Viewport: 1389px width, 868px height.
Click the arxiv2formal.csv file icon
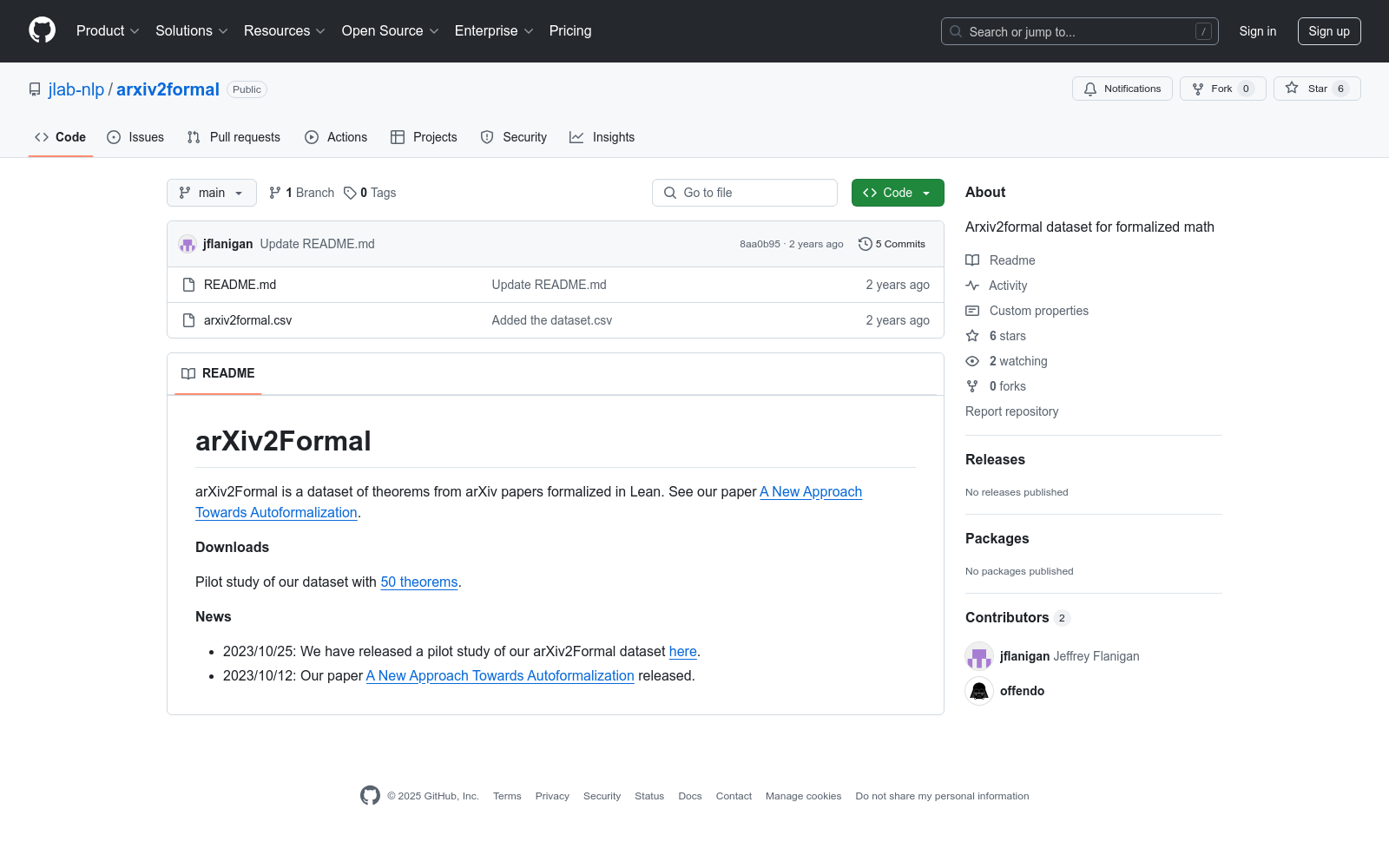click(x=188, y=320)
